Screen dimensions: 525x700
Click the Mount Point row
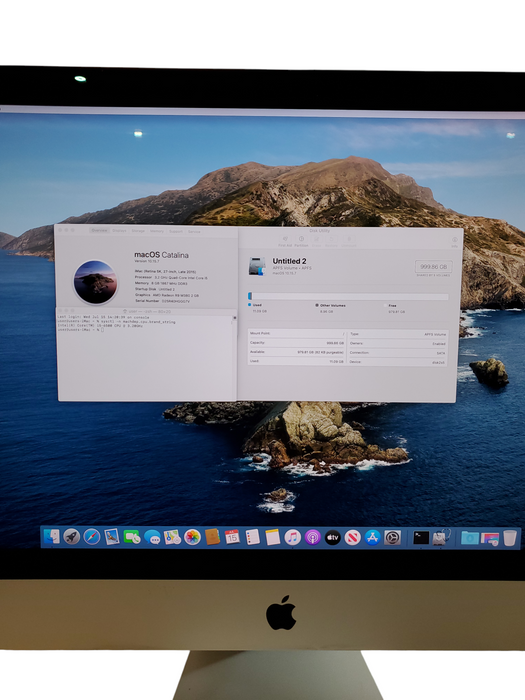[x=297, y=333]
